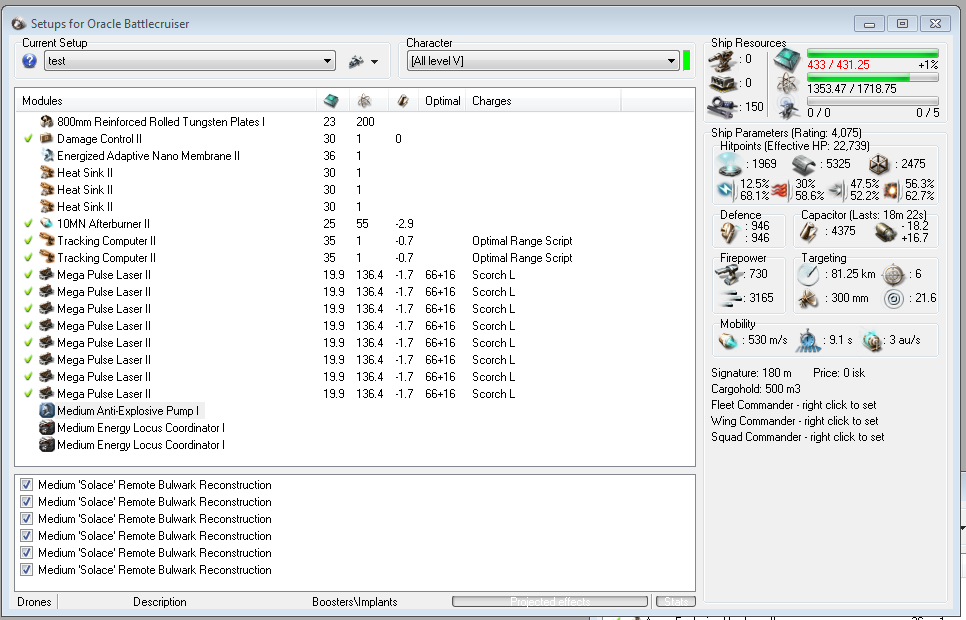
Task: Click Squad Commander - right click to set
Action: click(798, 437)
